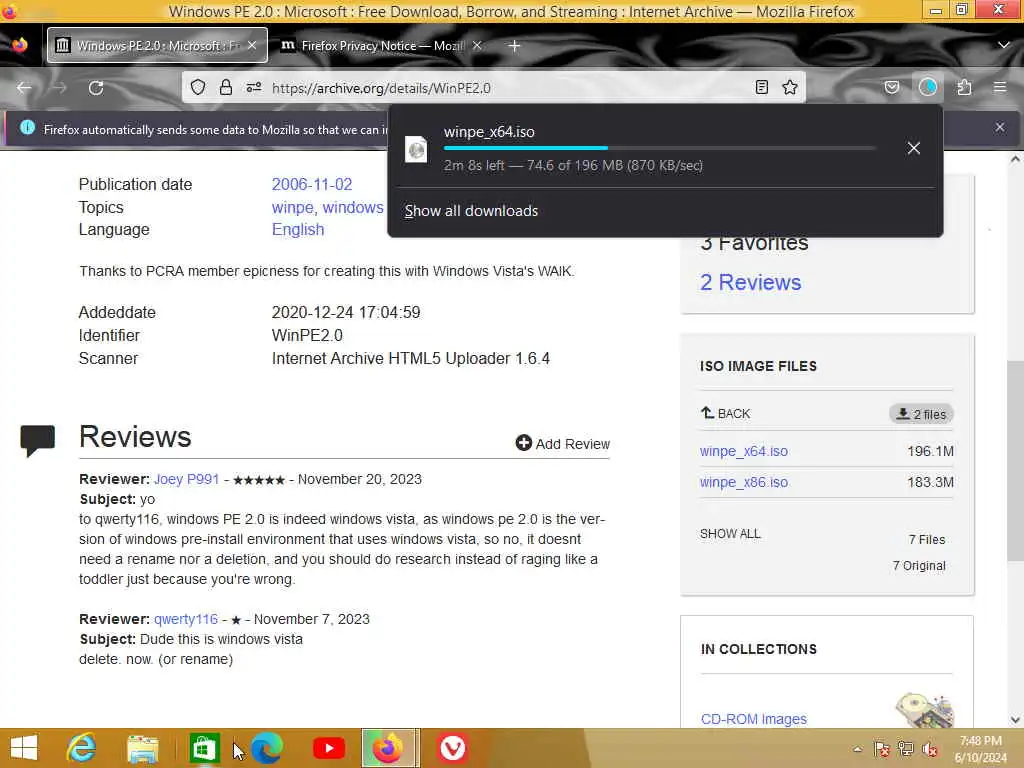Open YouTube taskbar icon
The image size is (1024, 768).
(328, 748)
